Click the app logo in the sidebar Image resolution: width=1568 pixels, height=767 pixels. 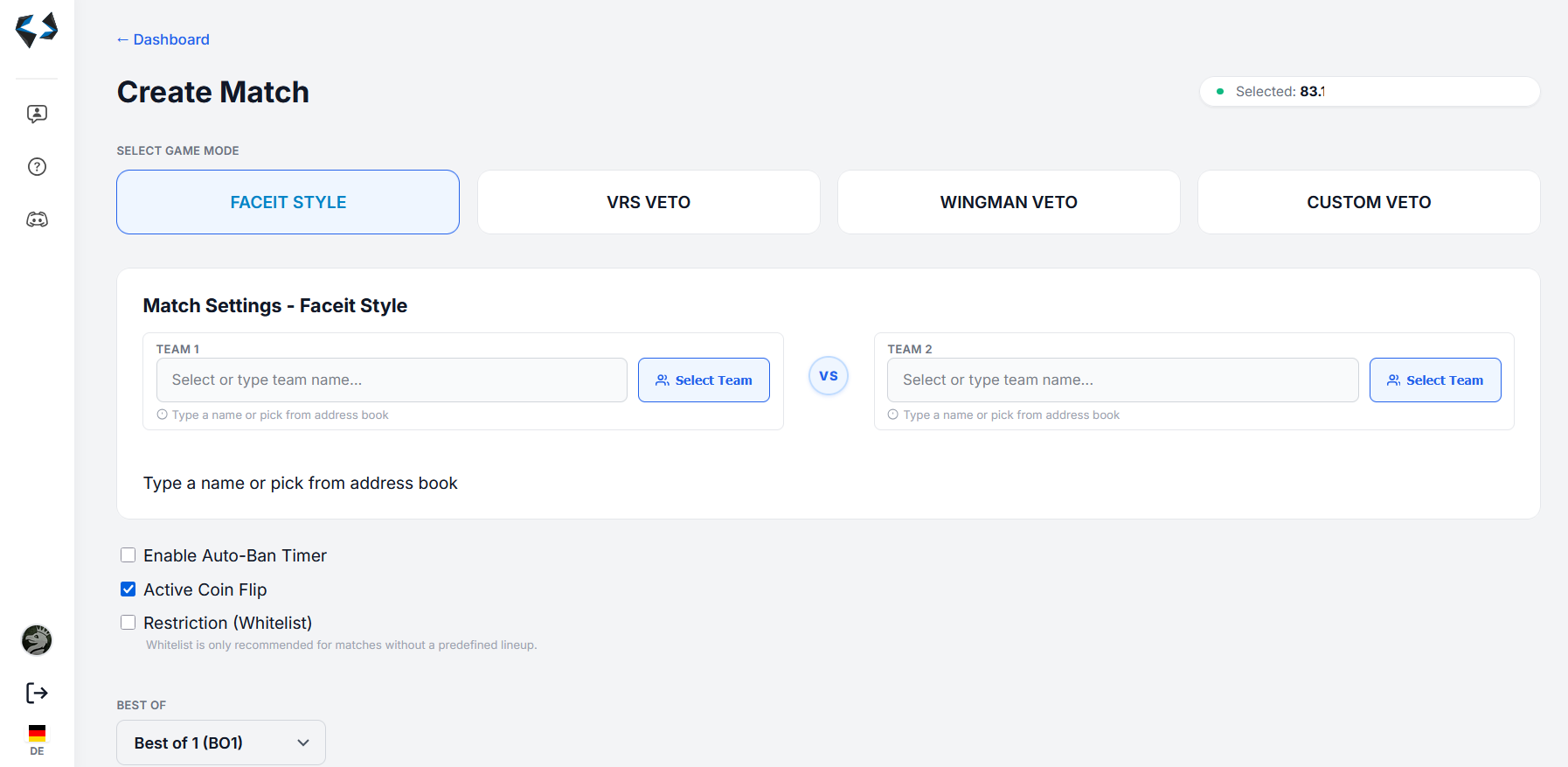coord(37,31)
